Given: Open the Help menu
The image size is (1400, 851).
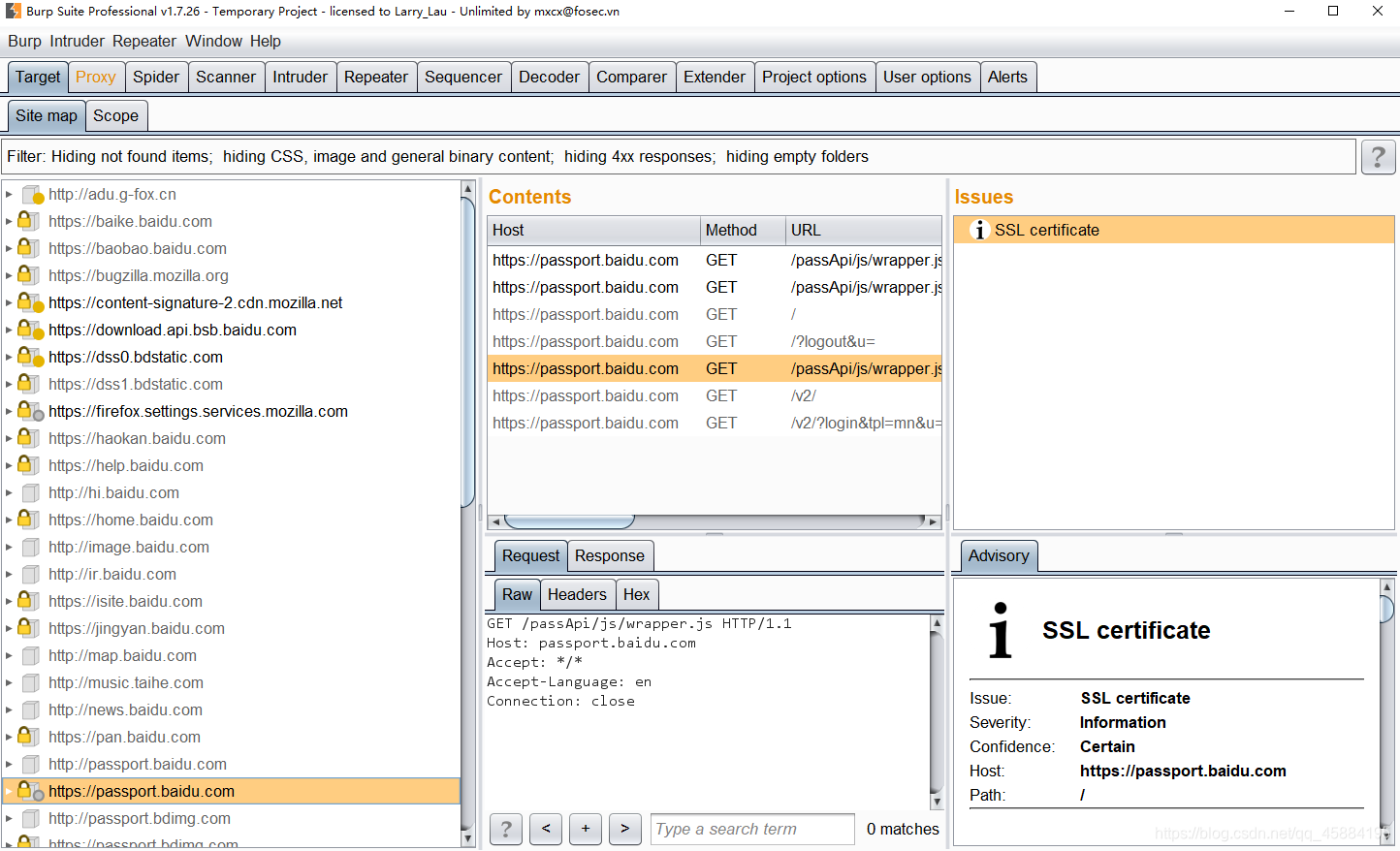Looking at the screenshot, I should (x=266, y=41).
